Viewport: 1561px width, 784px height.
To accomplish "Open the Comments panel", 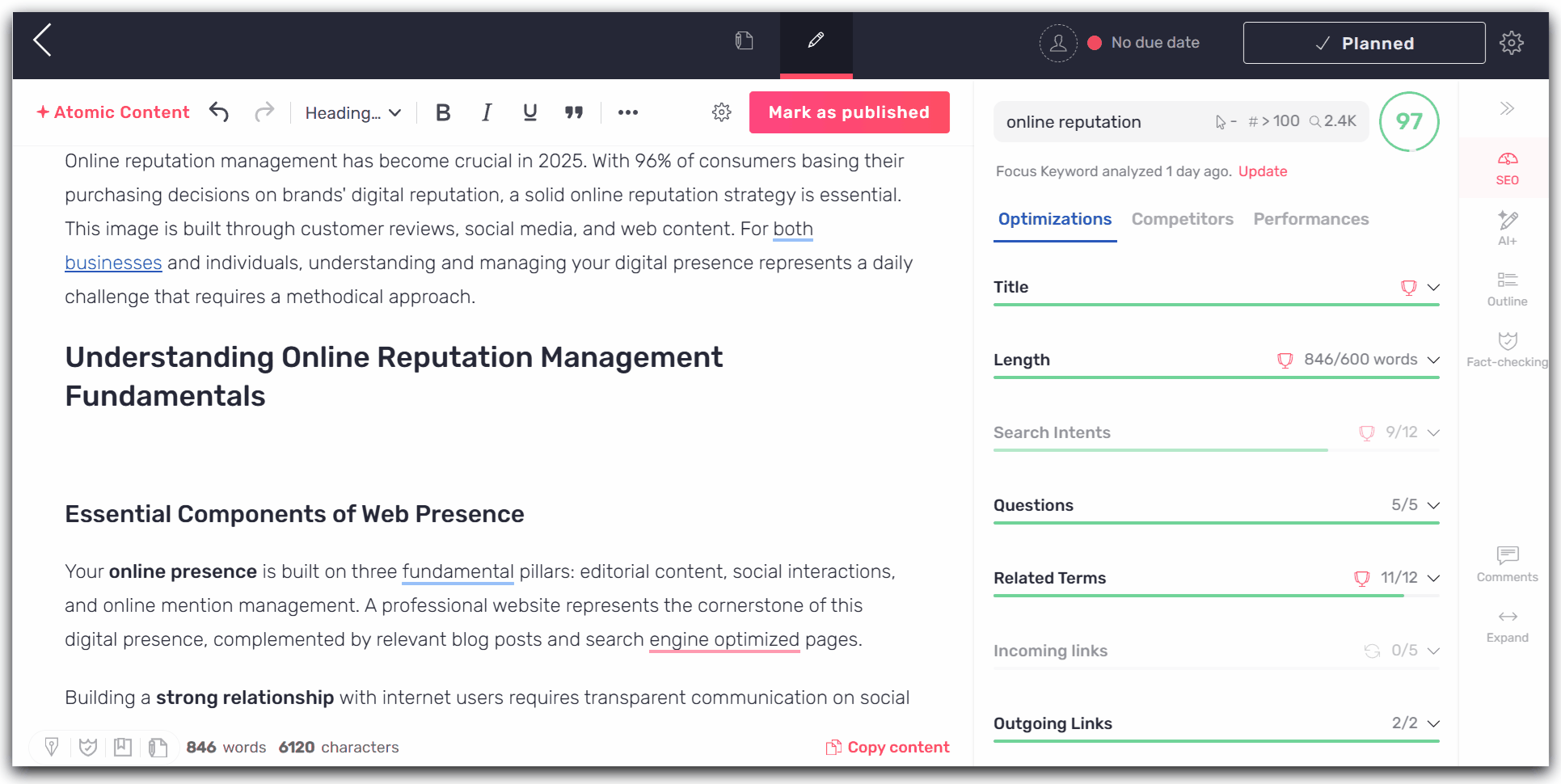I will [x=1507, y=564].
